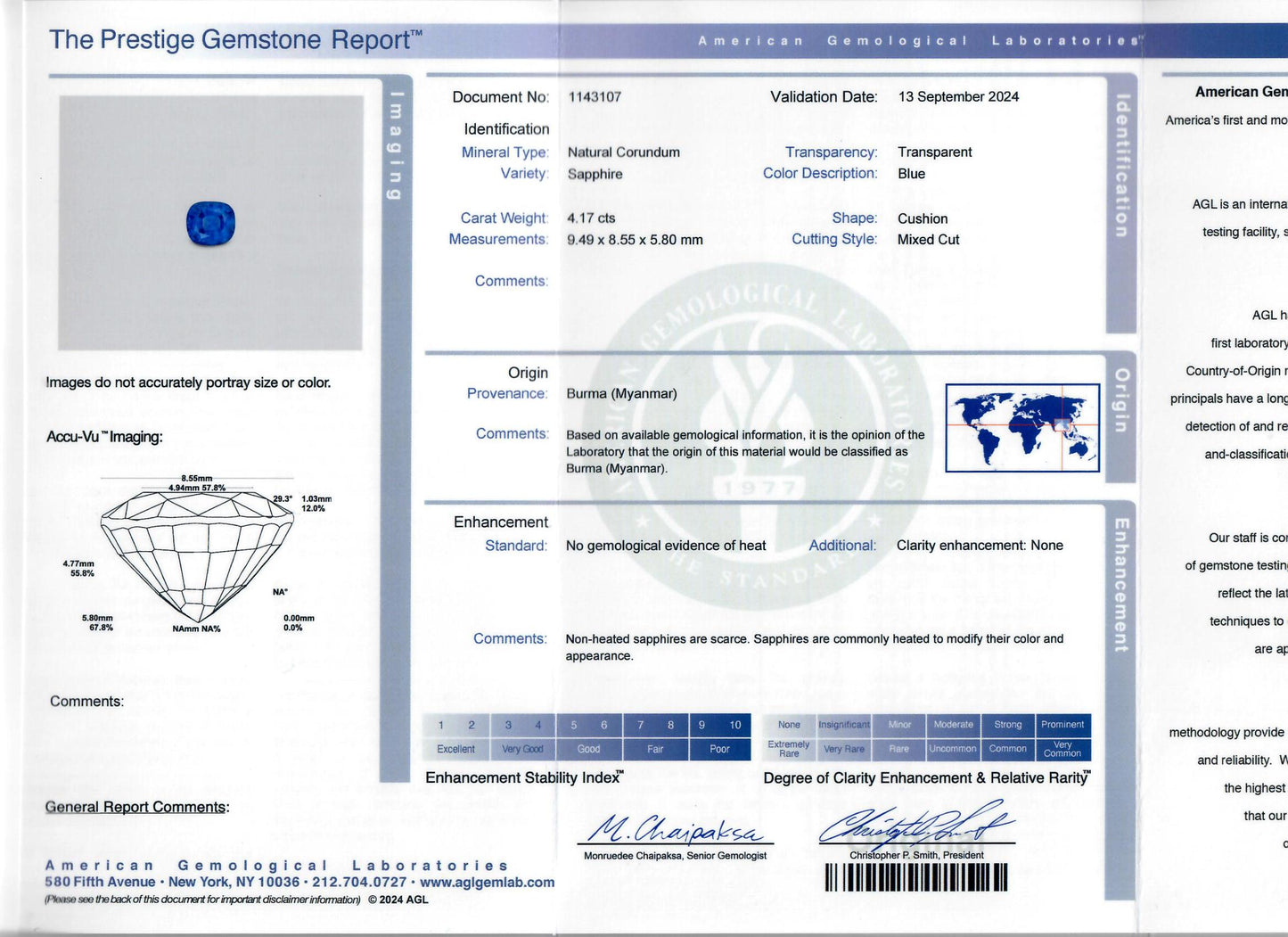
Task: Click the world map origin graphic
Action: (1021, 427)
